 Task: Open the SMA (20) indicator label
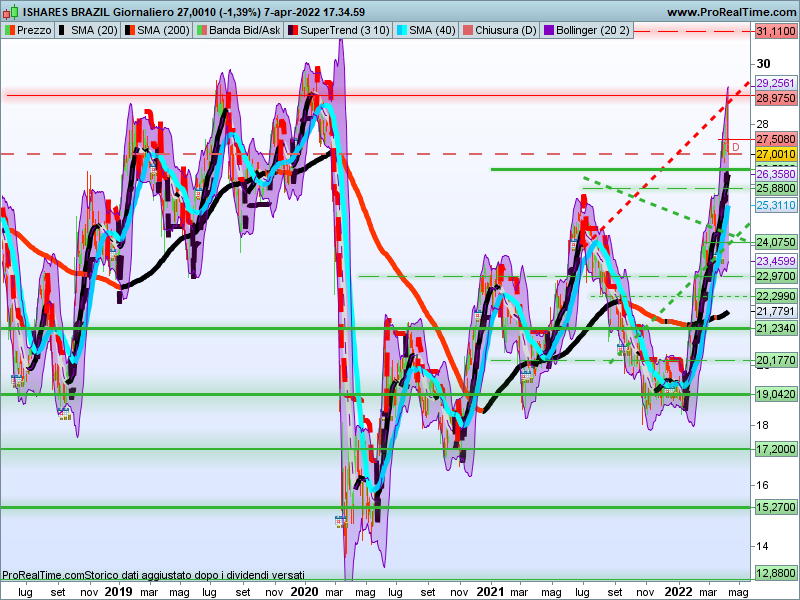[x=94, y=31]
